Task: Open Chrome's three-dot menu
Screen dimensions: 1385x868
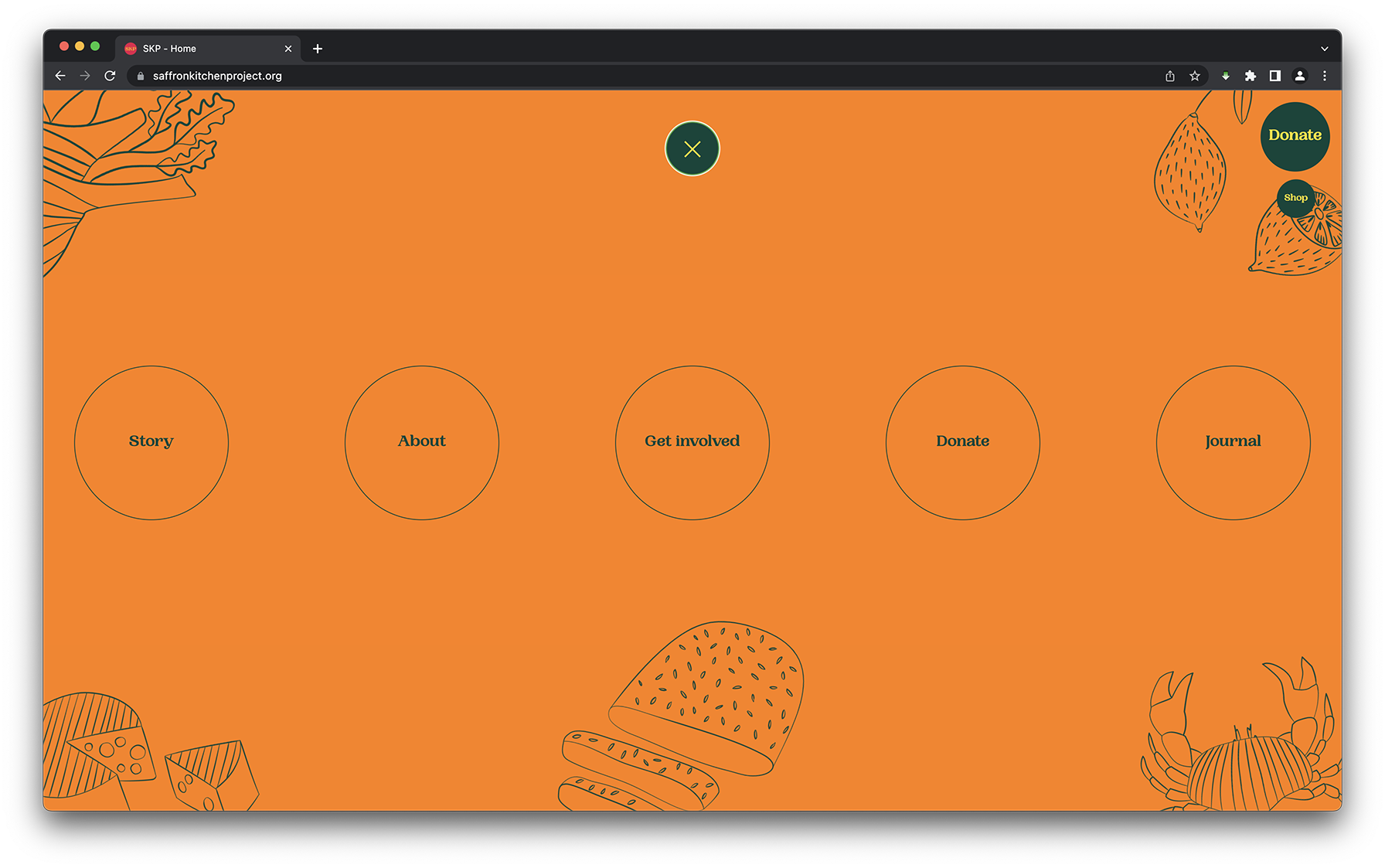Action: (x=1325, y=76)
